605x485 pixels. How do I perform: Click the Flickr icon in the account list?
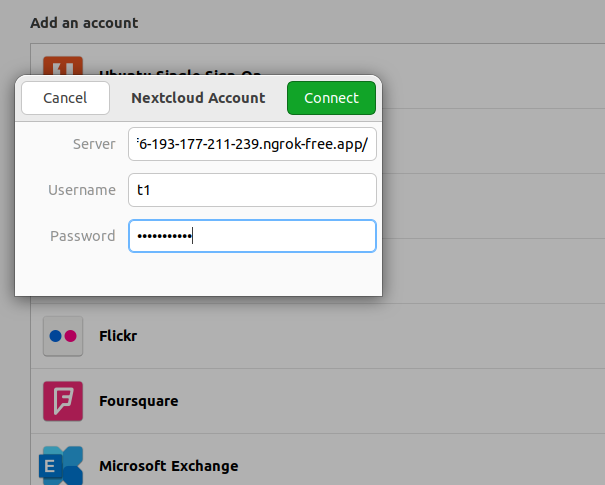tap(63, 336)
